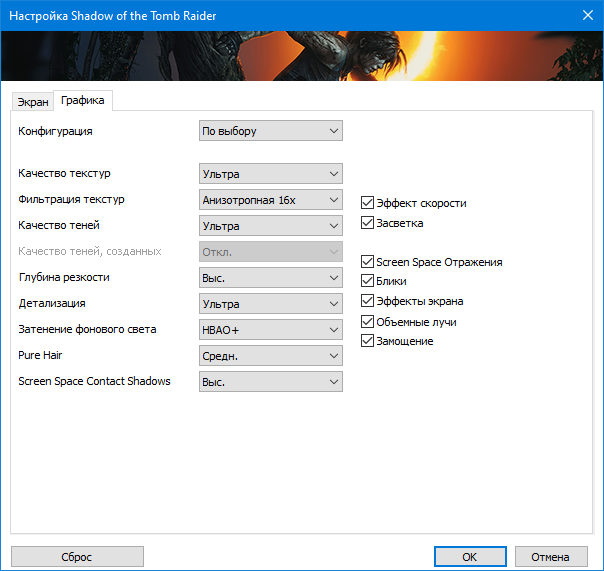The width and height of the screenshot is (604, 571).
Task: Select the Графика tab
Action: [83, 100]
